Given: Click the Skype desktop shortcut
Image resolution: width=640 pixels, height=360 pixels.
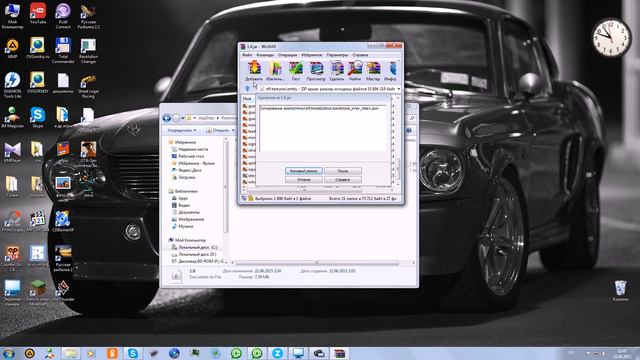Looking at the screenshot, I should pos(38,118).
